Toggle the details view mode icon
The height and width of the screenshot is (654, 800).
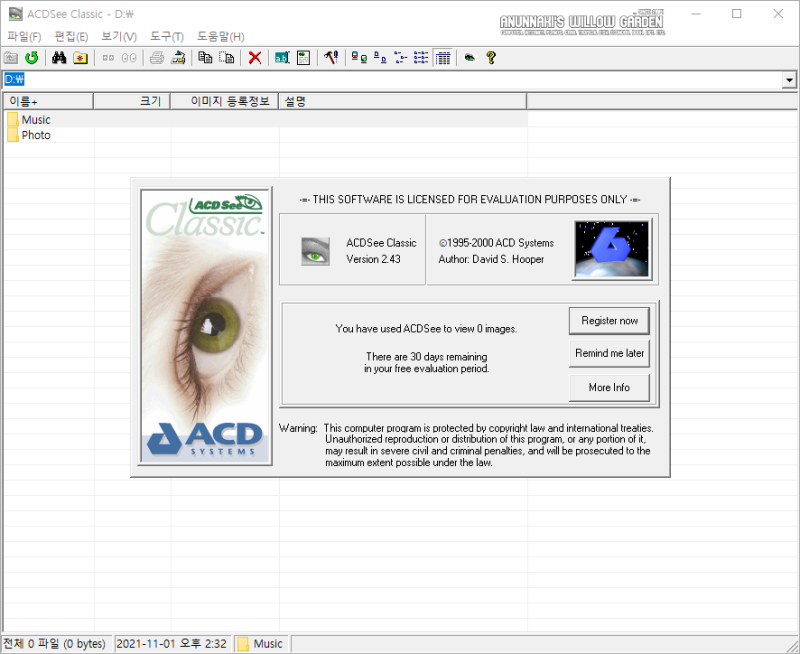443,58
